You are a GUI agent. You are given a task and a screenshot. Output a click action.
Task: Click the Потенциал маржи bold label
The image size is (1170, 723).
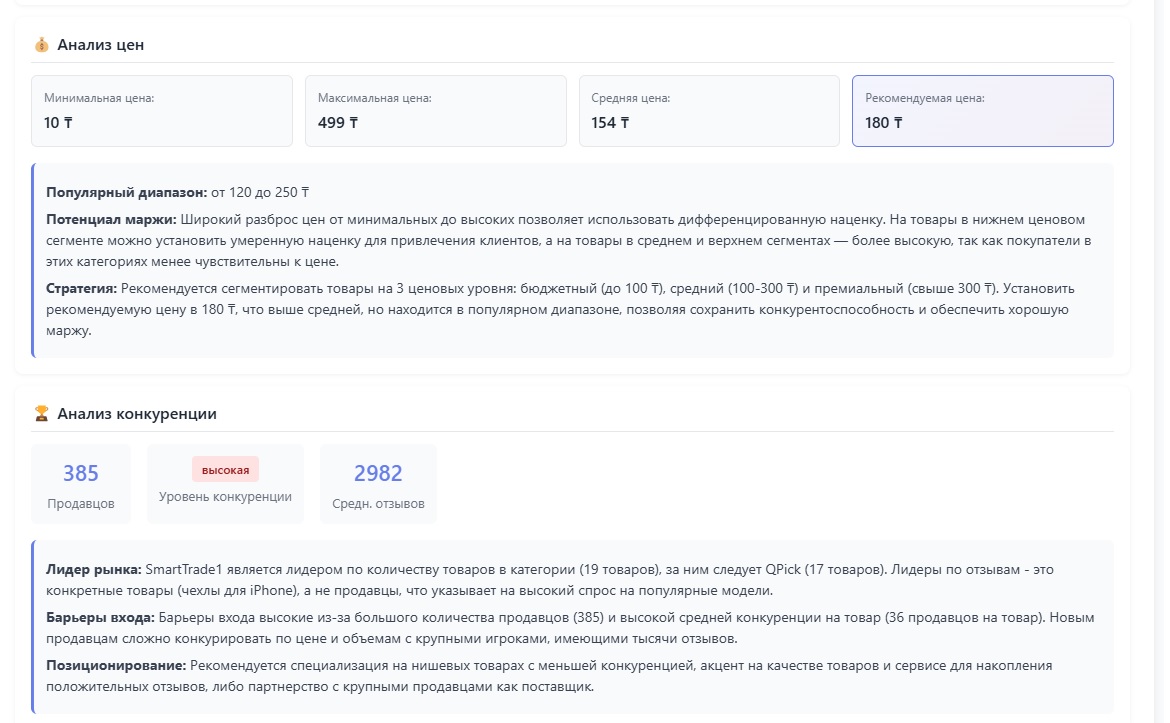111,219
